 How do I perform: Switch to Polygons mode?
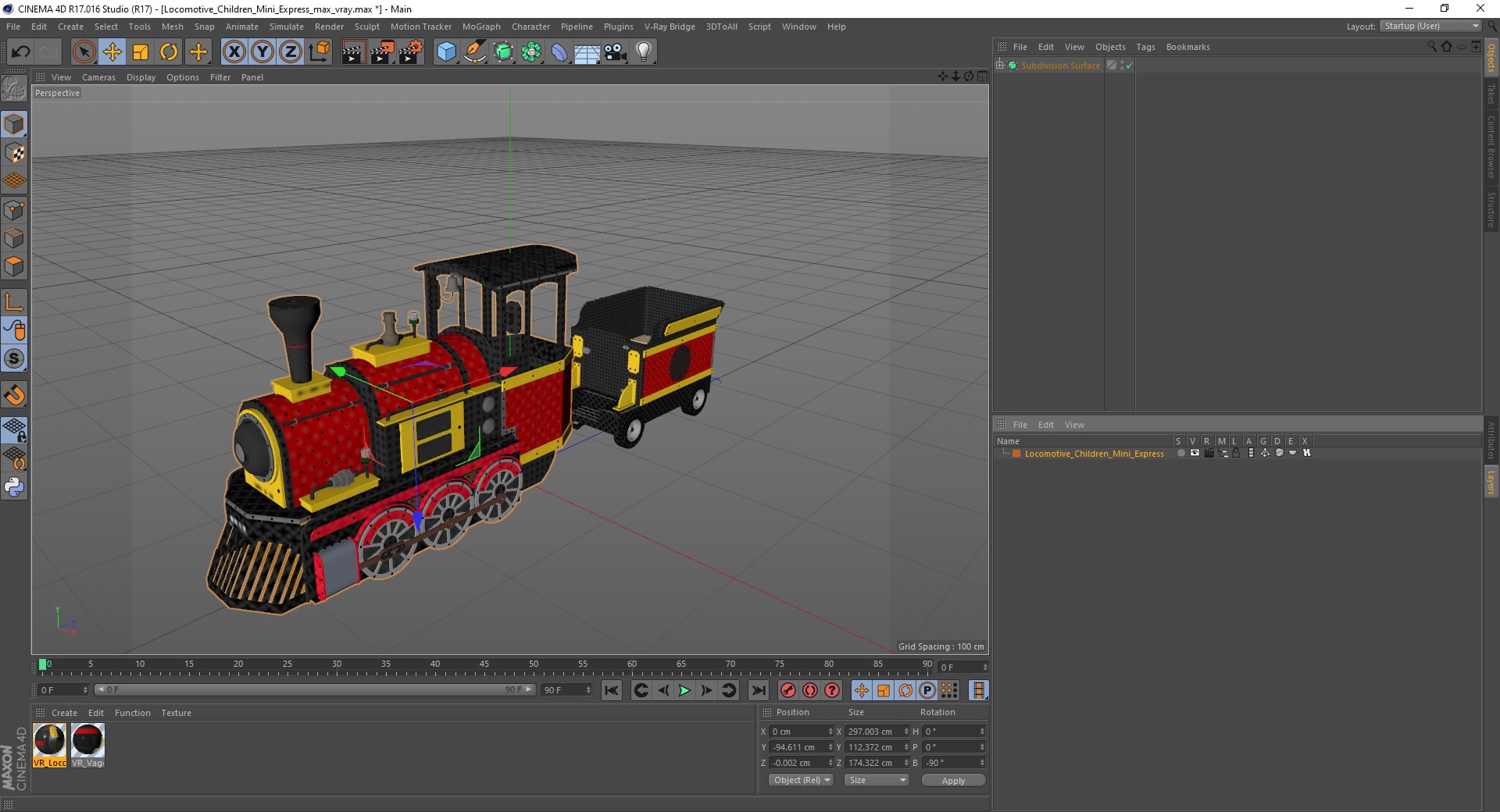click(14, 266)
